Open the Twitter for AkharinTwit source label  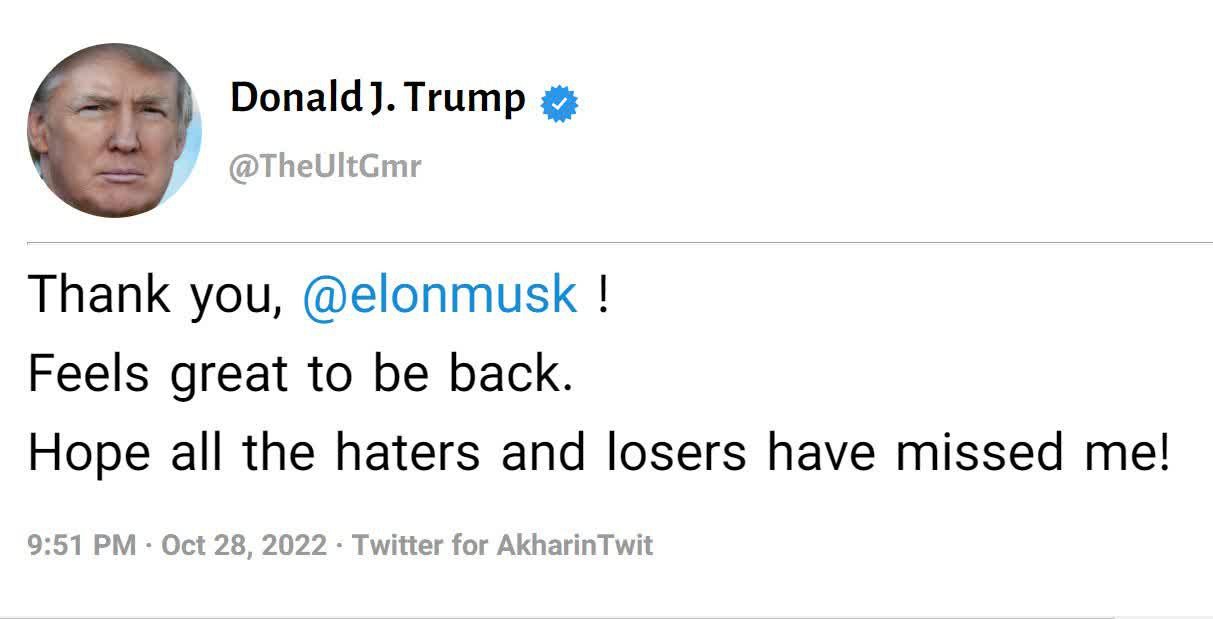click(502, 545)
